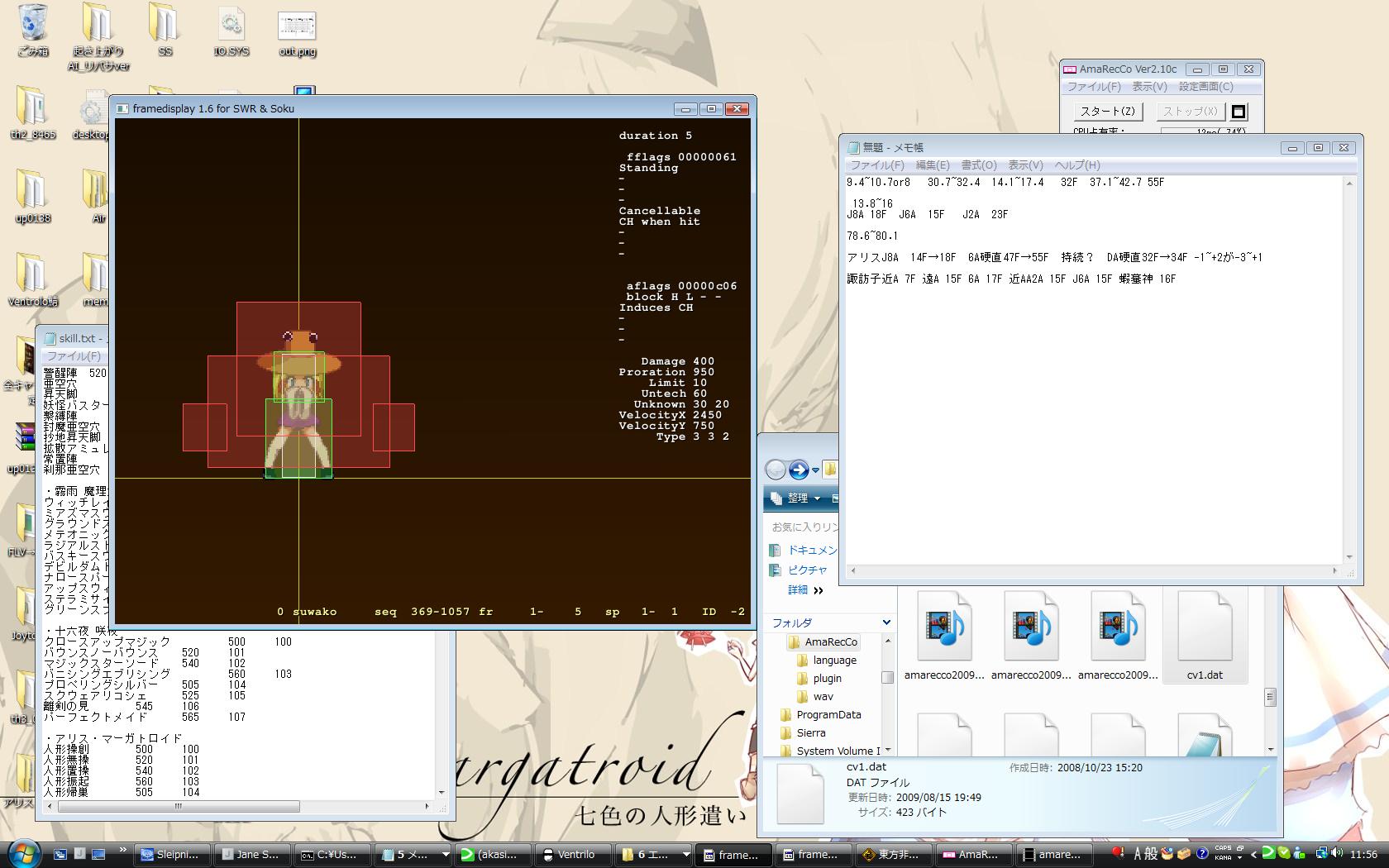This screenshot has height=868, width=1389.
Task: Open the 書式(O) menu in Notepad
Action: click(x=978, y=165)
